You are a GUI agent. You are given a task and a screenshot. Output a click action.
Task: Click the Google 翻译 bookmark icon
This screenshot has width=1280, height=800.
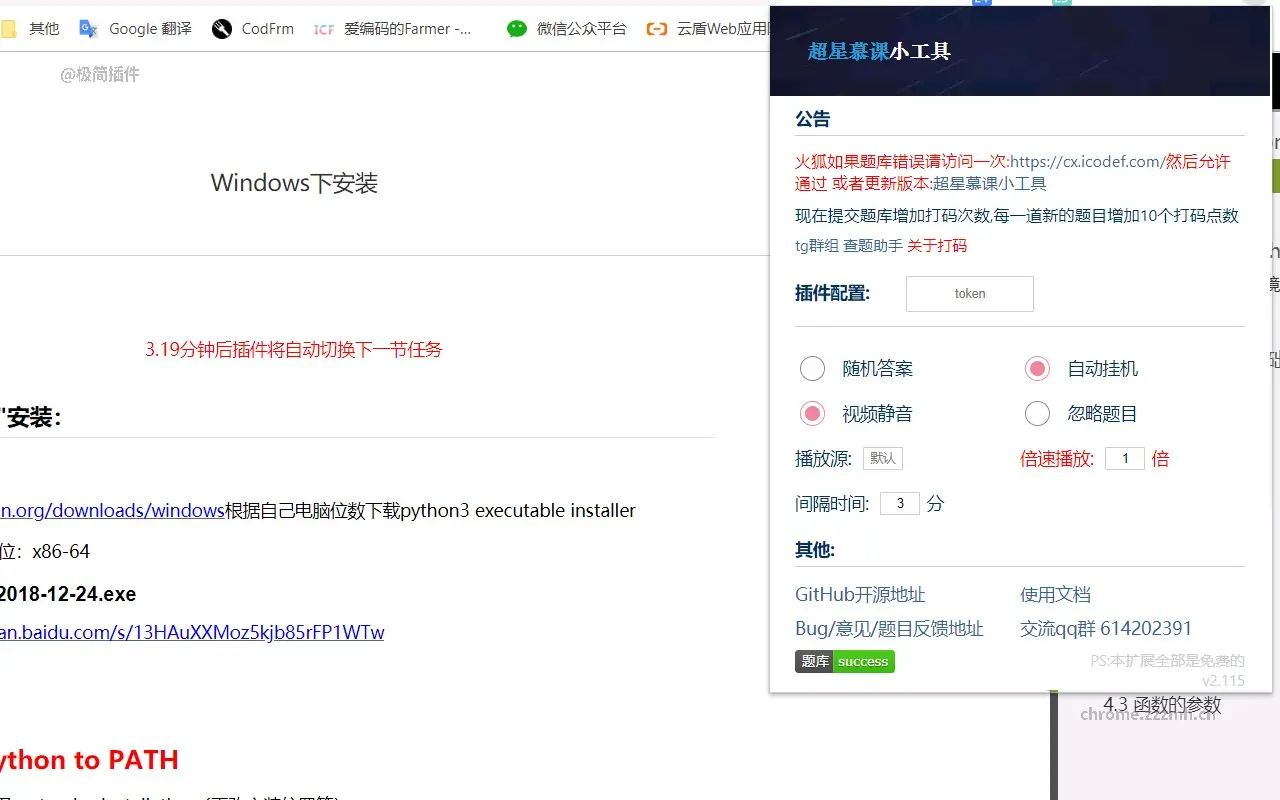click(88, 28)
